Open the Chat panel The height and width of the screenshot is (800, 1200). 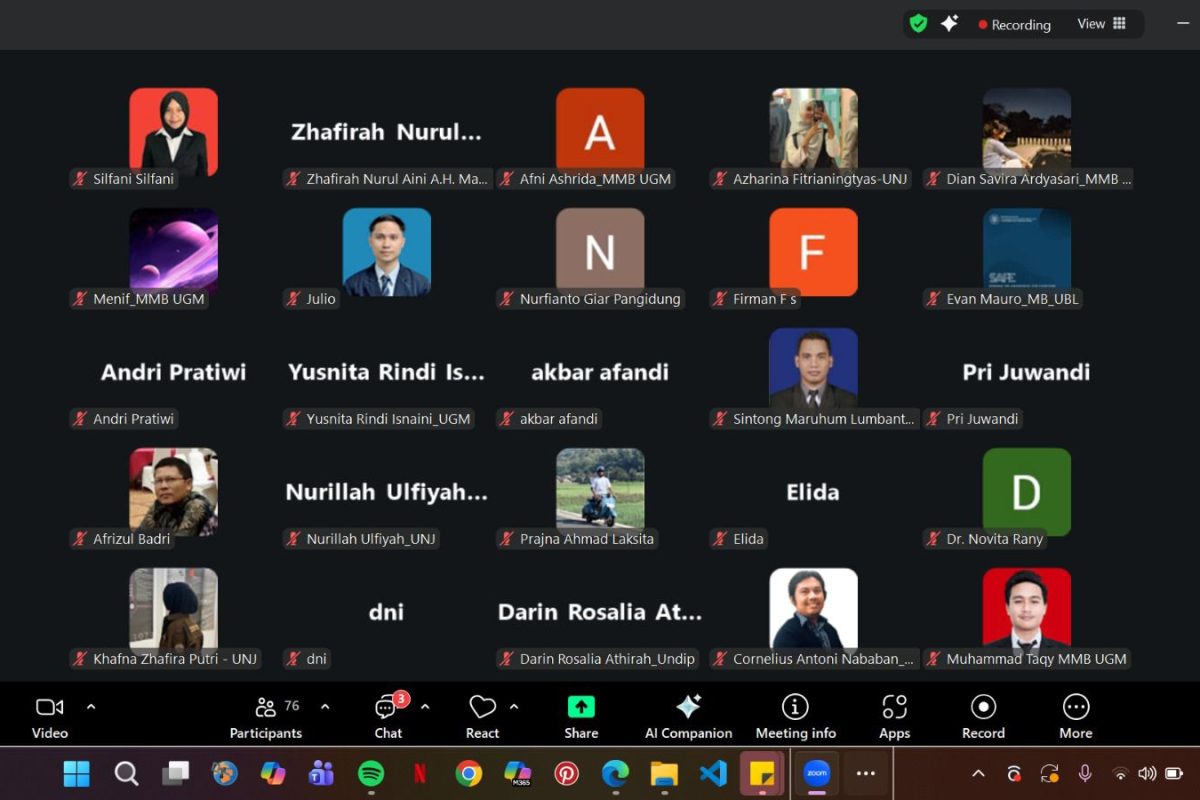click(x=388, y=717)
